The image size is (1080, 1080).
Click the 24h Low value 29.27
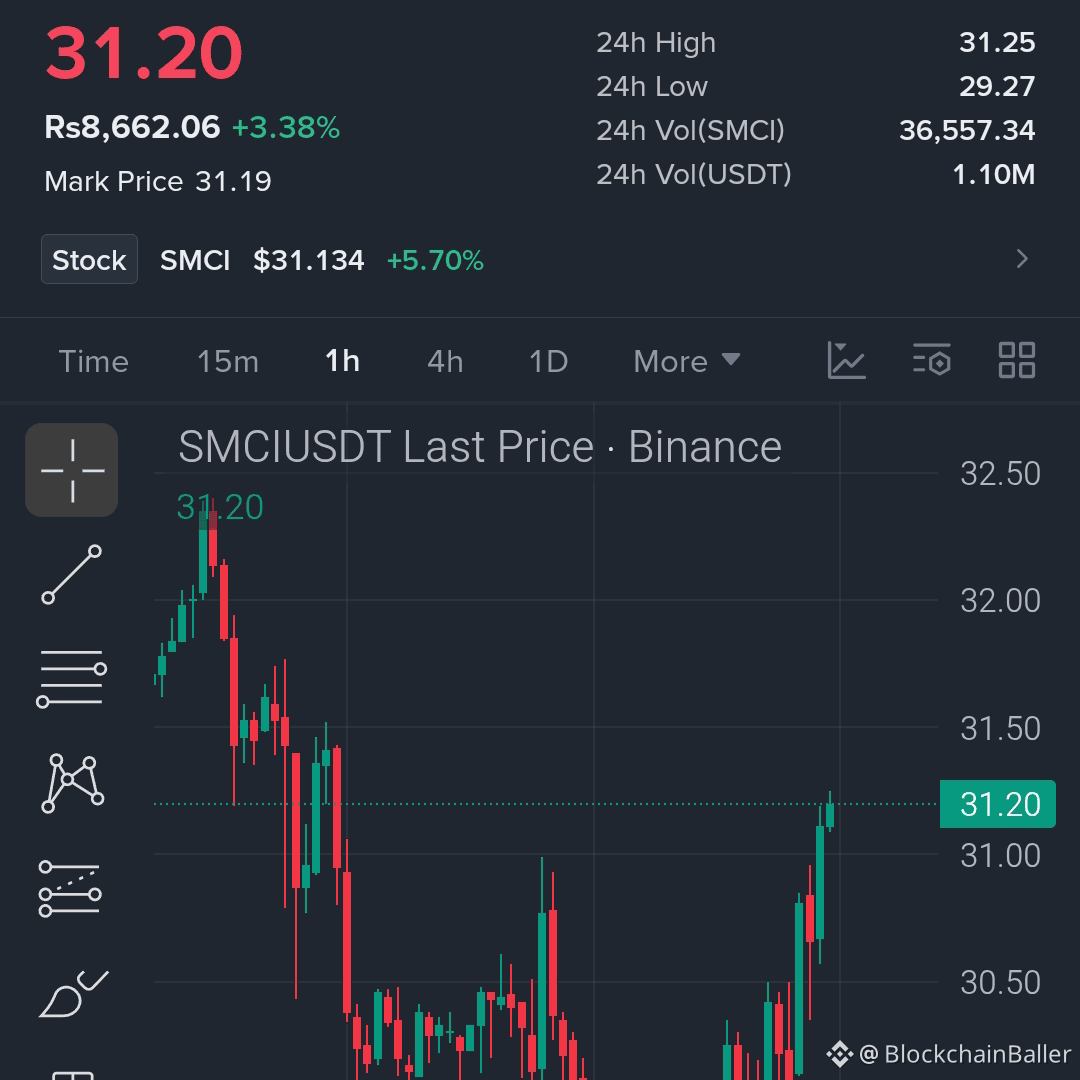997,87
